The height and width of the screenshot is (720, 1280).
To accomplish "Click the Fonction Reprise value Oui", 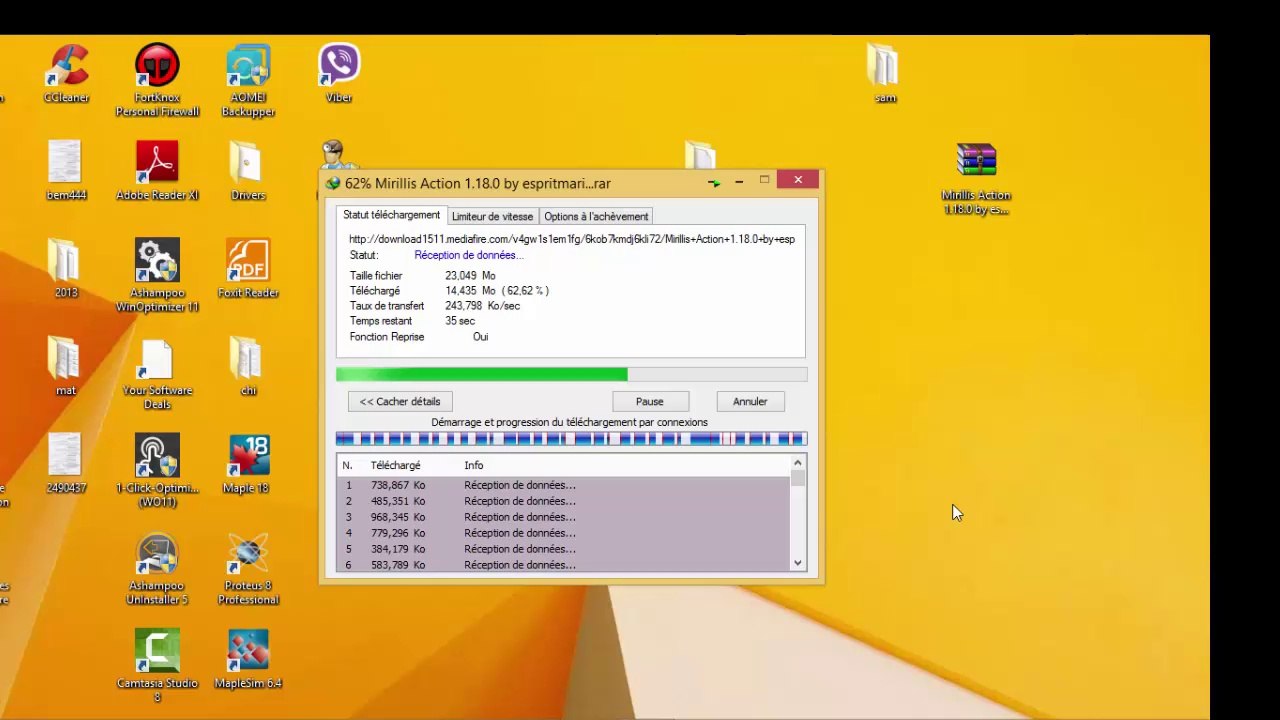I will pos(480,337).
